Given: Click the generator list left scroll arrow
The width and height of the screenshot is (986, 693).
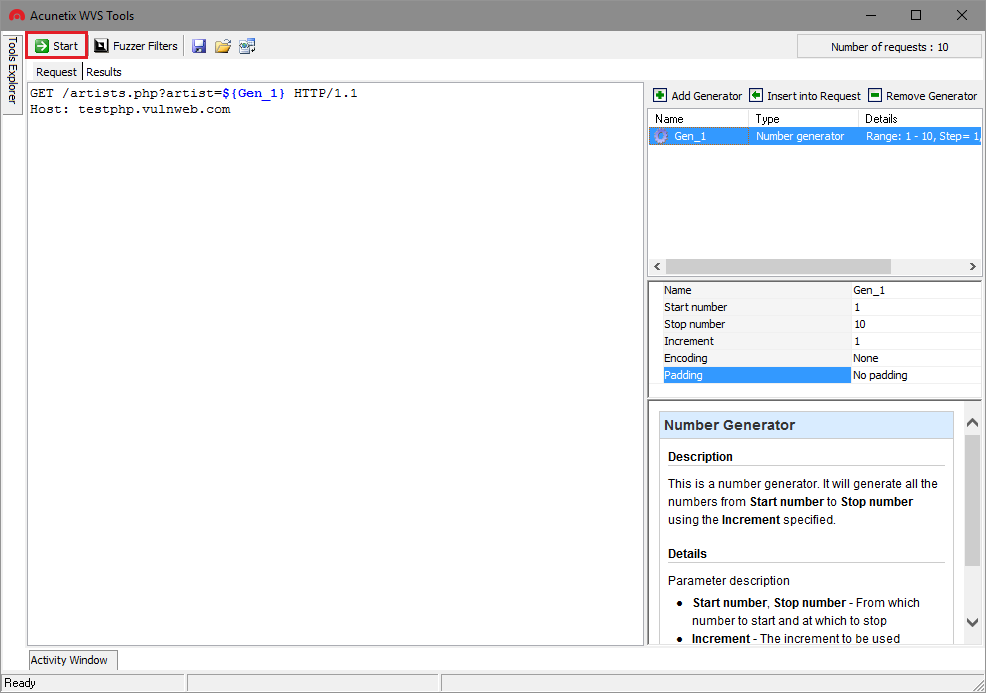Looking at the screenshot, I should (x=657, y=266).
